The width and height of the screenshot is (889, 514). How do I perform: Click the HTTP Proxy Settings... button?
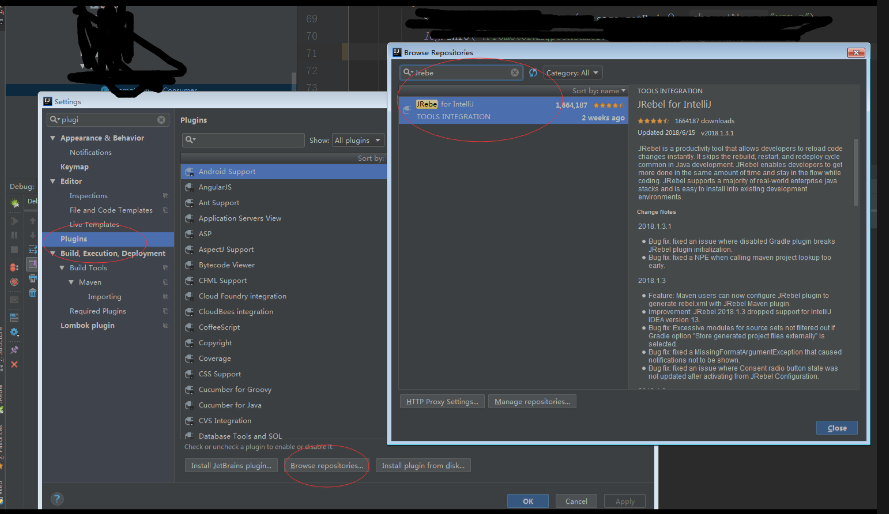(442, 401)
